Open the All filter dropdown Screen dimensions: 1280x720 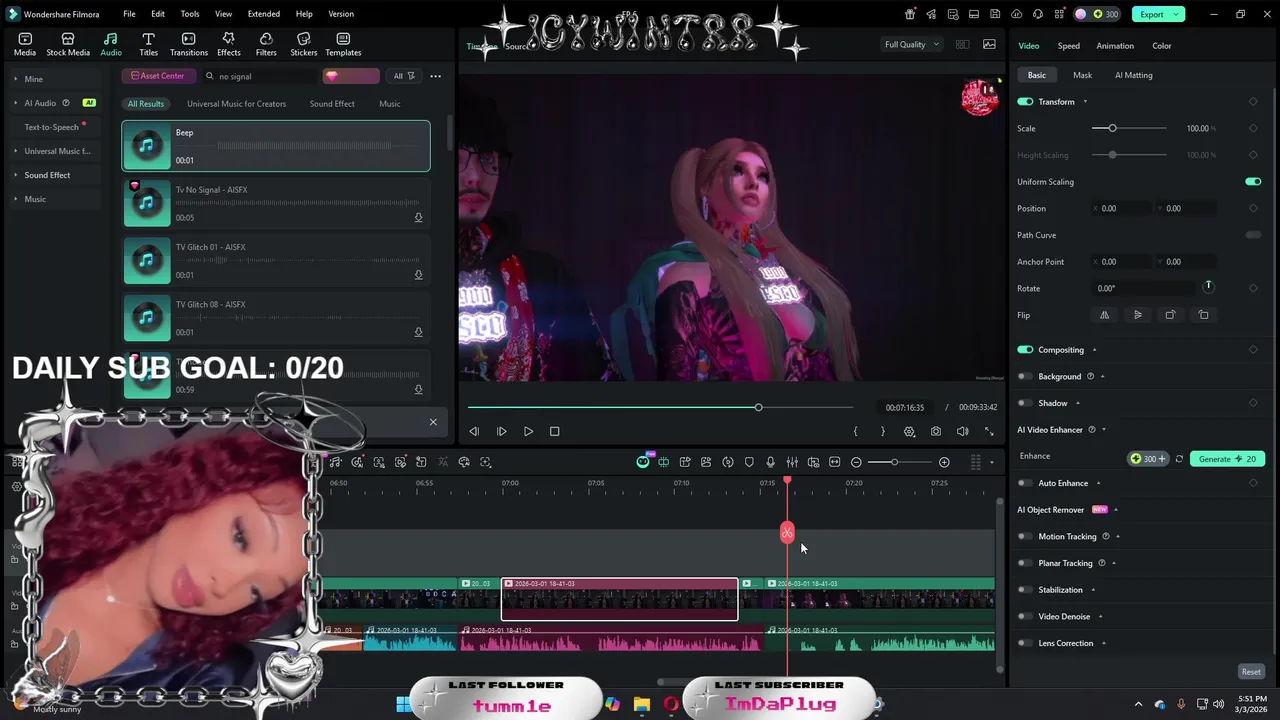[403, 76]
